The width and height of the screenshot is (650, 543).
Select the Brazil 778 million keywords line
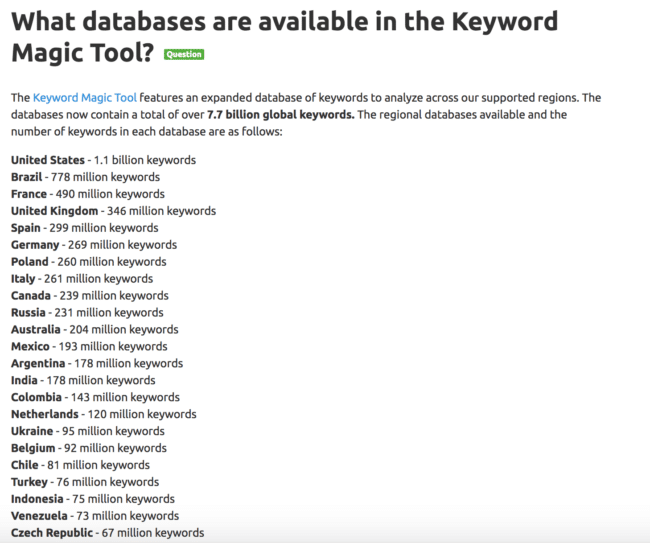click(85, 177)
